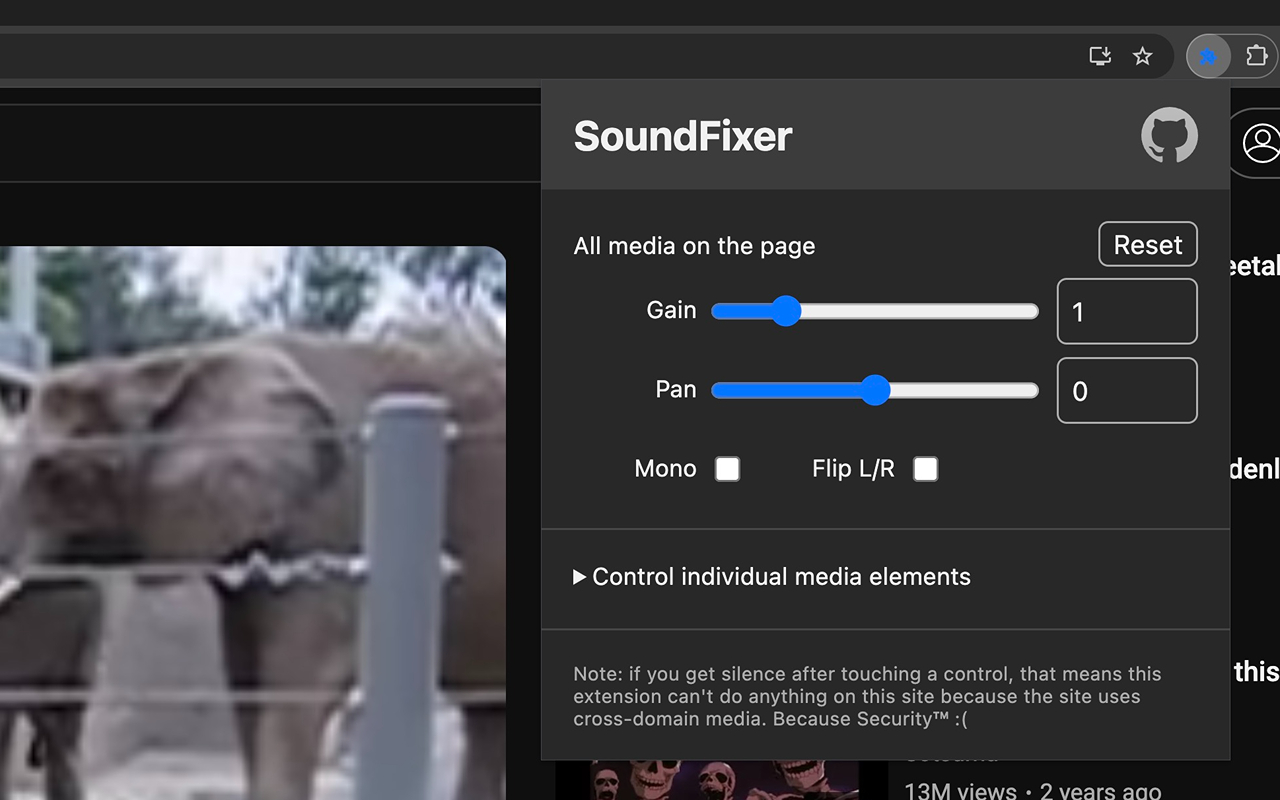Image resolution: width=1280 pixels, height=800 pixels.
Task: Enable the Mono checkbox
Action: [x=727, y=469]
